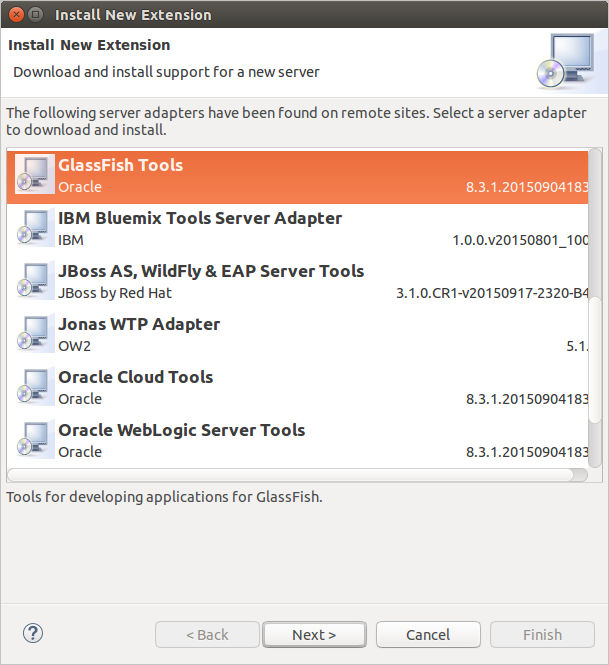Click the 'IBM' vendor label
The height and width of the screenshot is (665, 609).
[x=71, y=240]
